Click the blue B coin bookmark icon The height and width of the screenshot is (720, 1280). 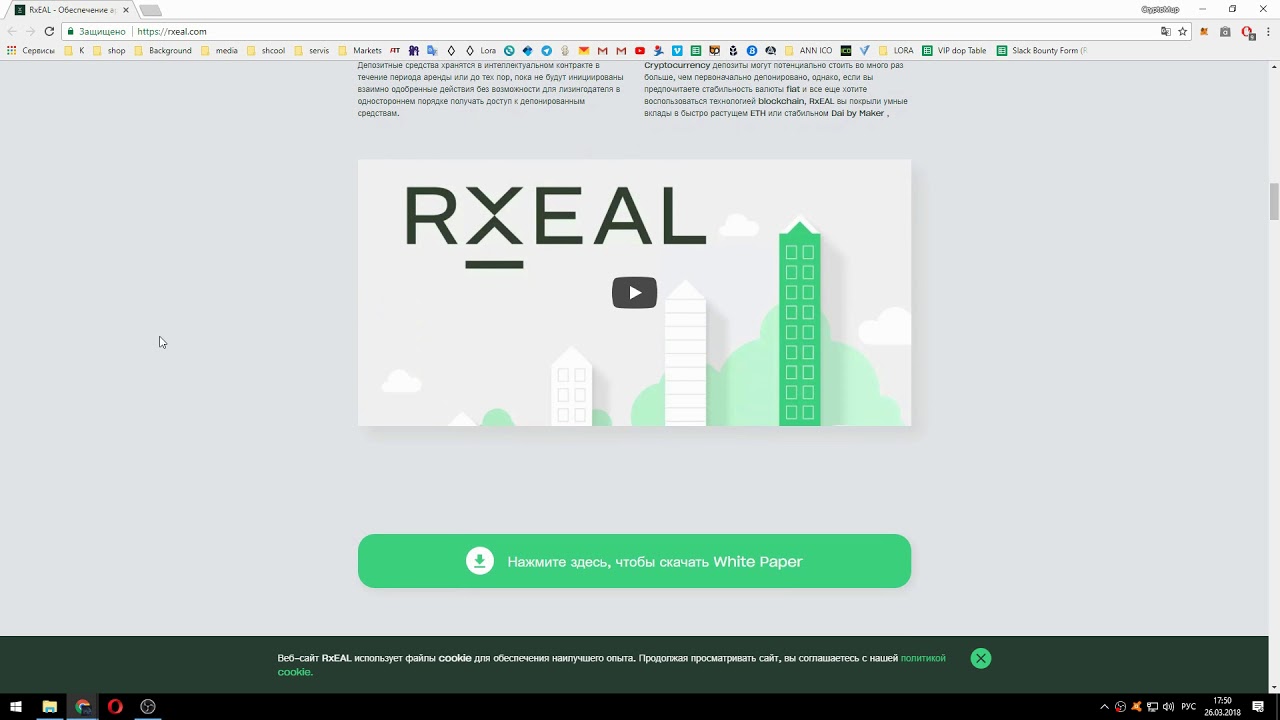coord(751,50)
